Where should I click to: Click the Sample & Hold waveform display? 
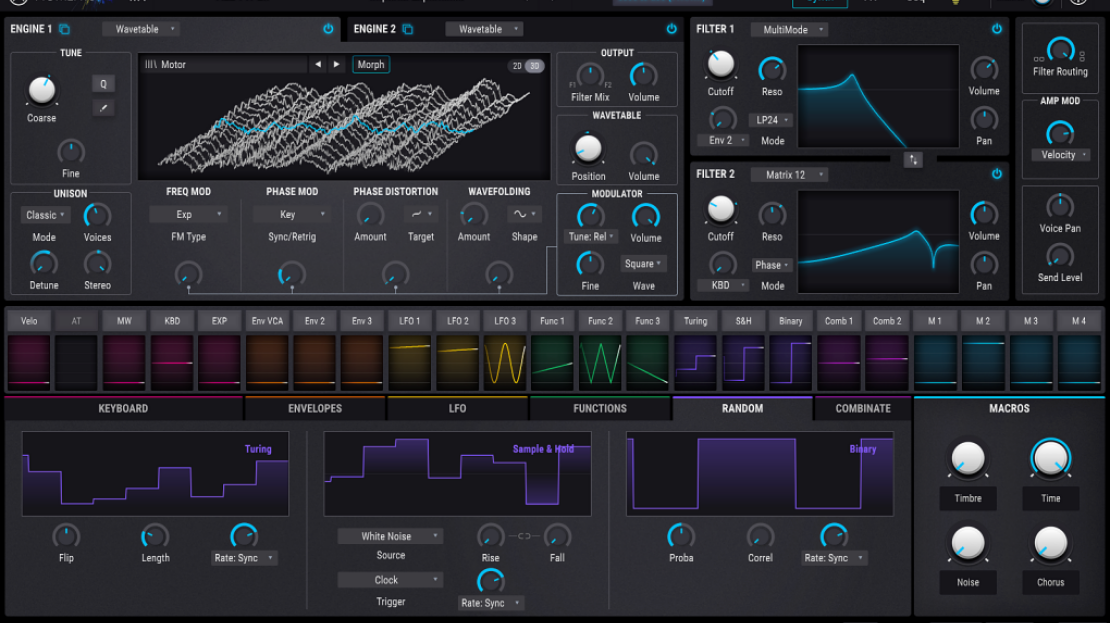click(x=457, y=474)
